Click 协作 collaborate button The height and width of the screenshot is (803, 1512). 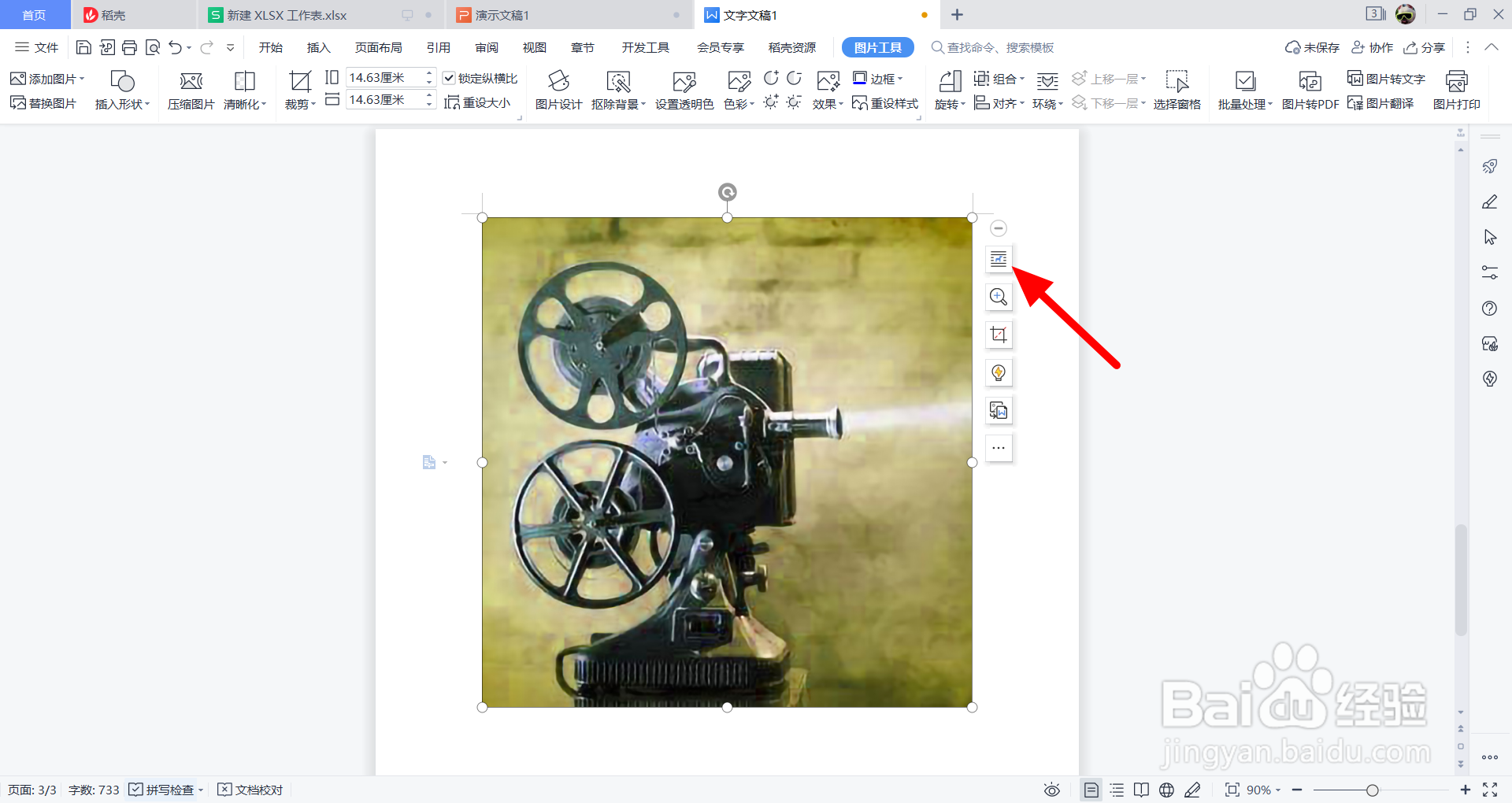coord(1372,48)
